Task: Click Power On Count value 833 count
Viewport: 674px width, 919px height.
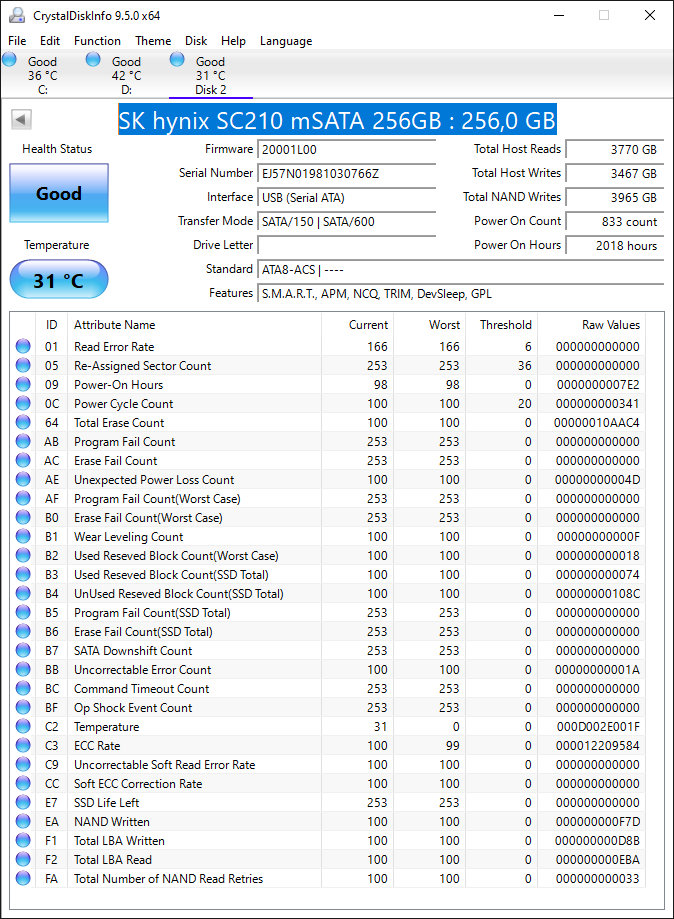Action: [615, 222]
